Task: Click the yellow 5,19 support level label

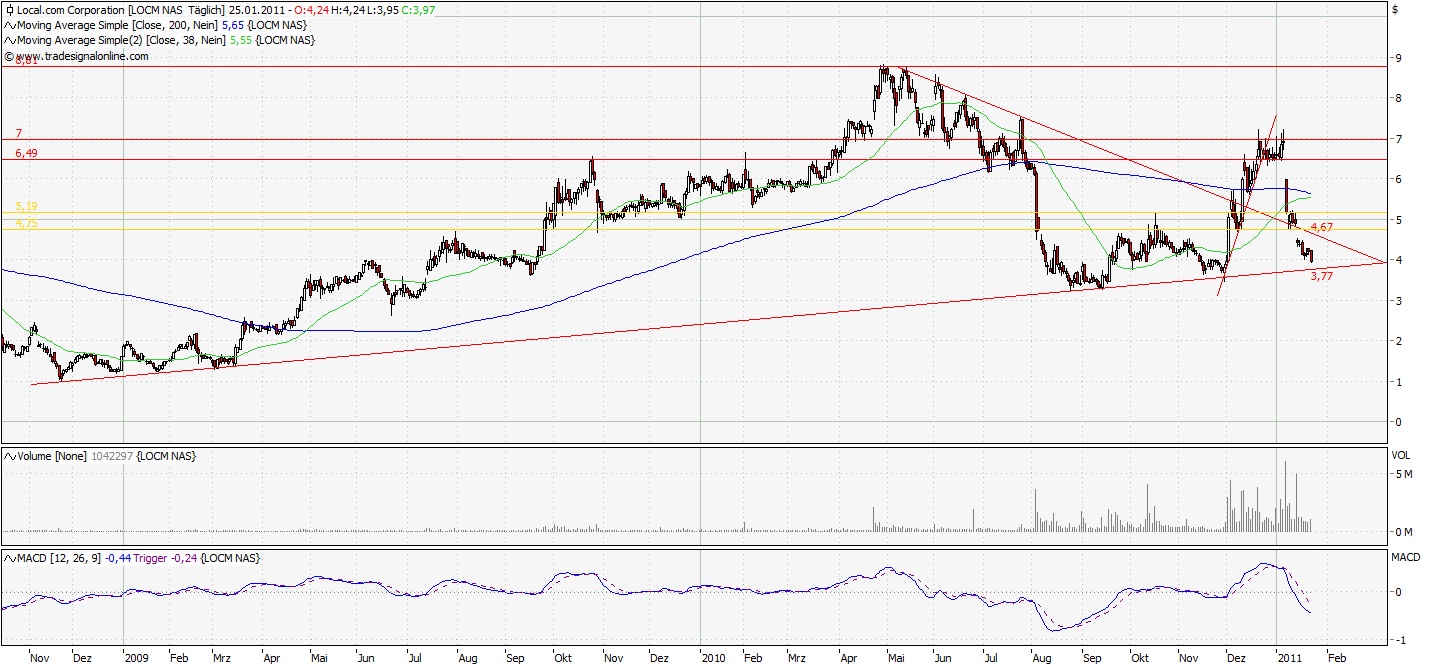Action: pos(26,205)
